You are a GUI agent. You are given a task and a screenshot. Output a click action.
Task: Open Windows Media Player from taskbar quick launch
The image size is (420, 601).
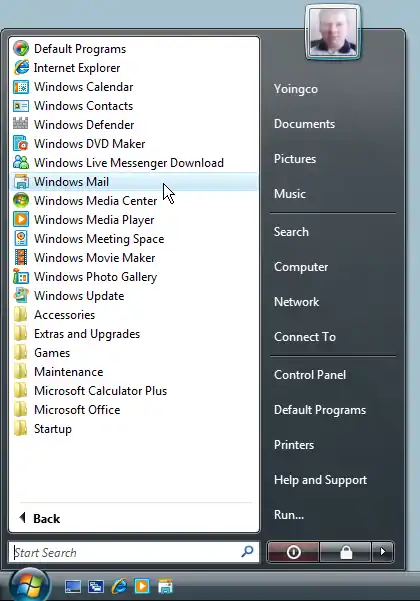[142, 586]
